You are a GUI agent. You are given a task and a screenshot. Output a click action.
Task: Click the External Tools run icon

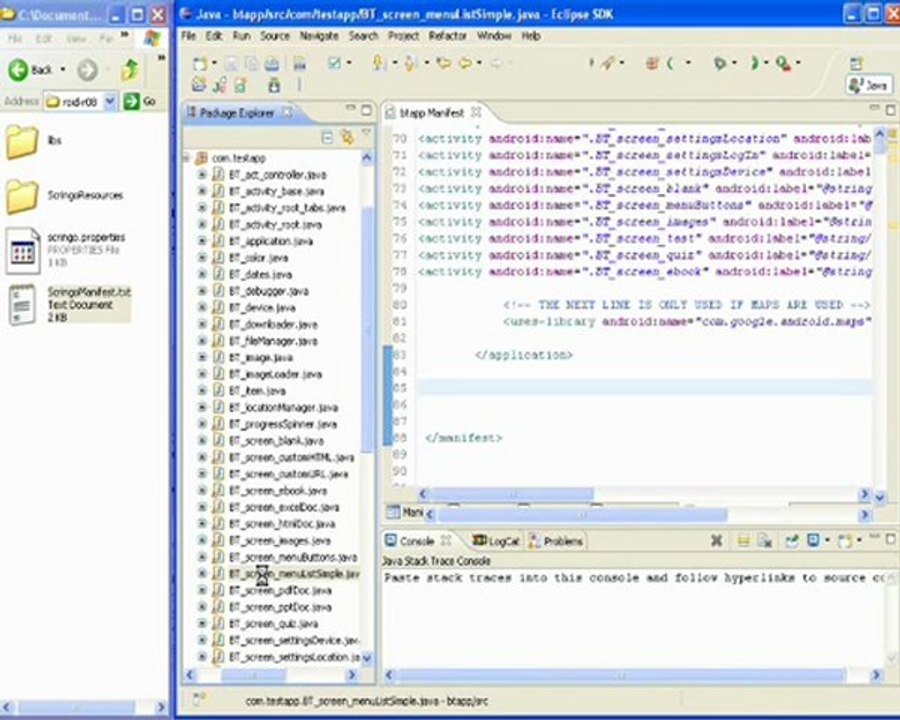coord(783,63)
